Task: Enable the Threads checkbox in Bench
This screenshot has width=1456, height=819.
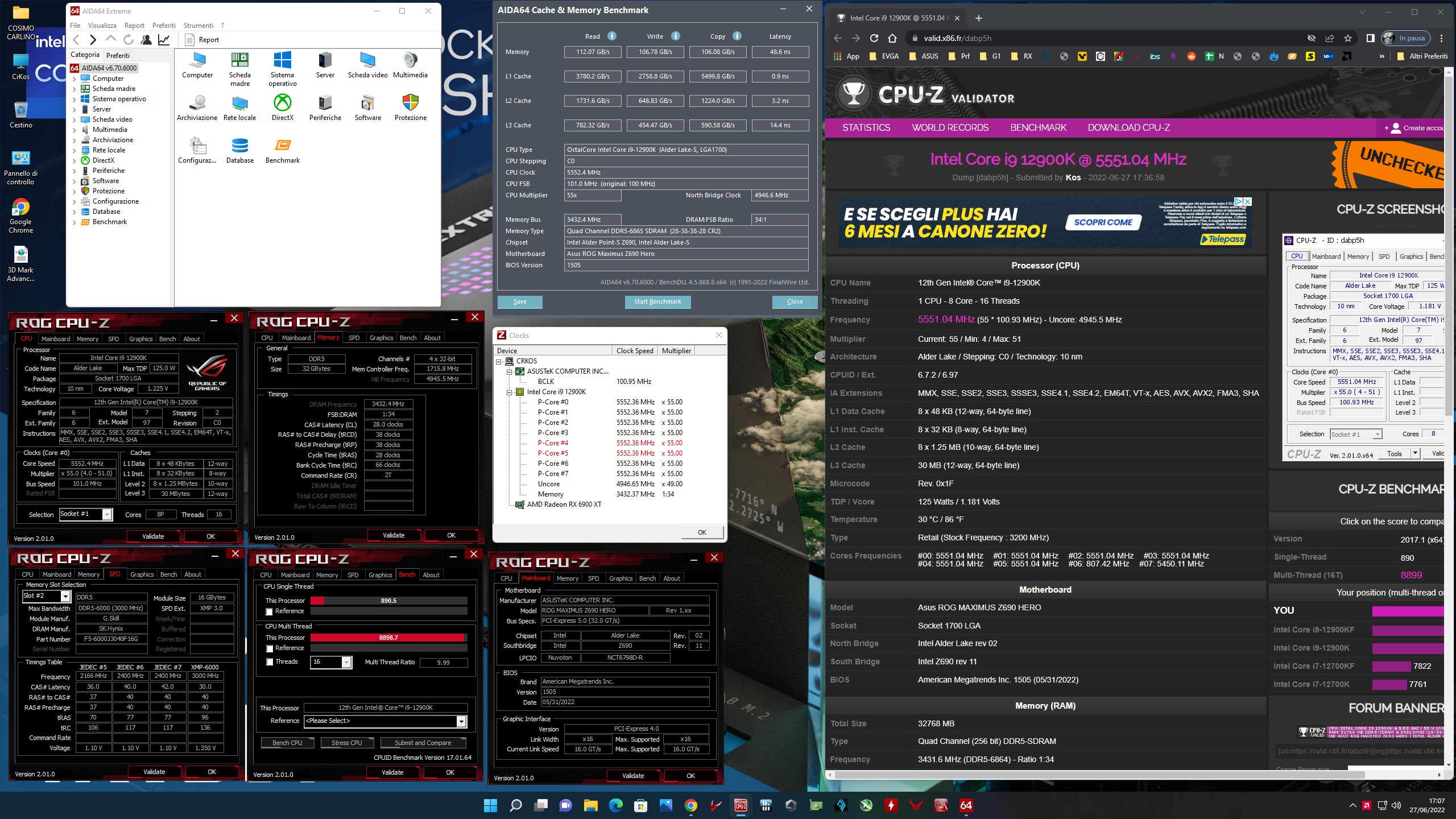Action: [269, 662]
